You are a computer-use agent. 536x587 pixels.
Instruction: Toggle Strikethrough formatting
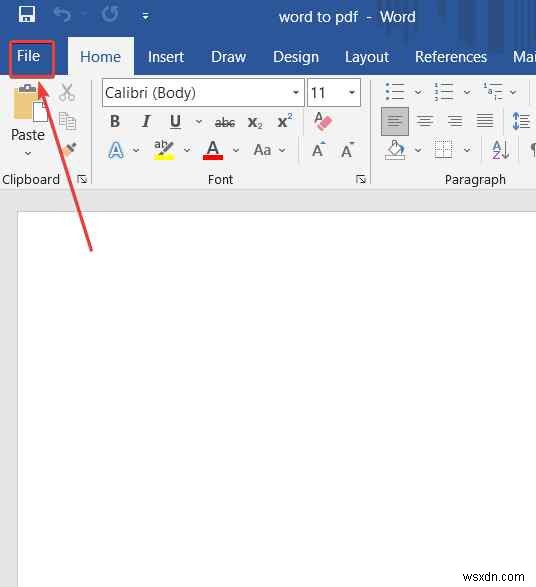click(x=225, y=122)
